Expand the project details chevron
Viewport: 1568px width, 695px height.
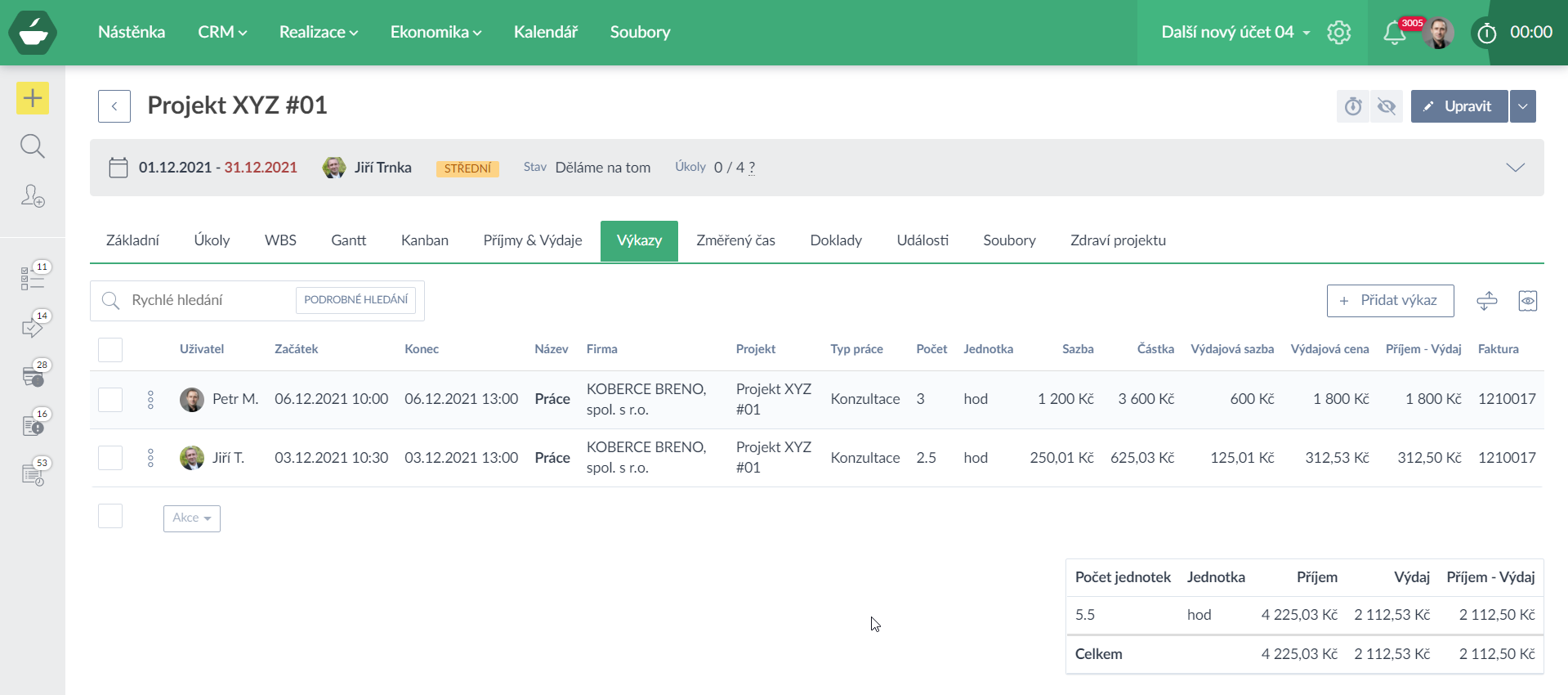tap(1515, 168)
